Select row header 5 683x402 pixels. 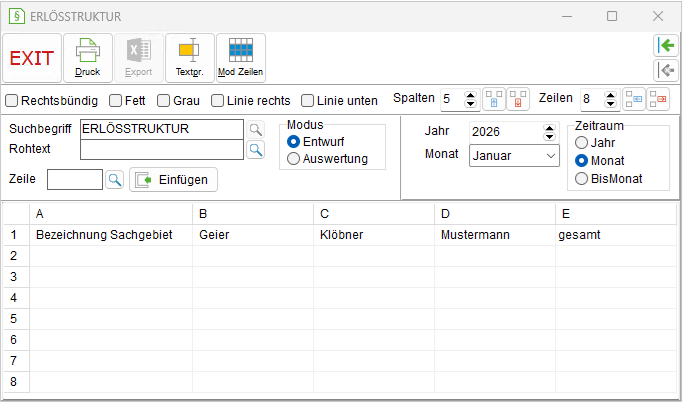(17, 319)
